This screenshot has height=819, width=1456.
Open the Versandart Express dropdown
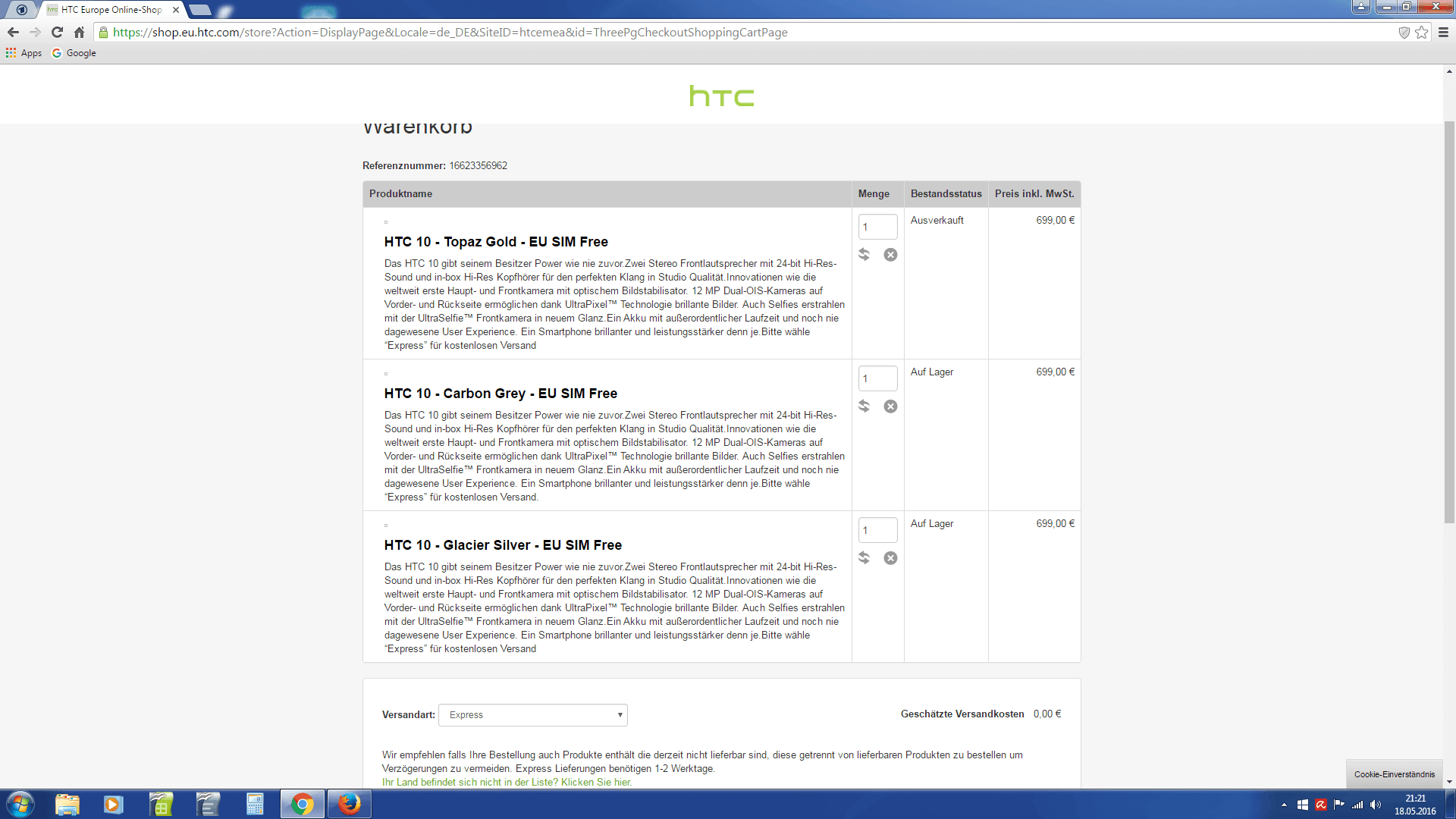coord(533,715)
